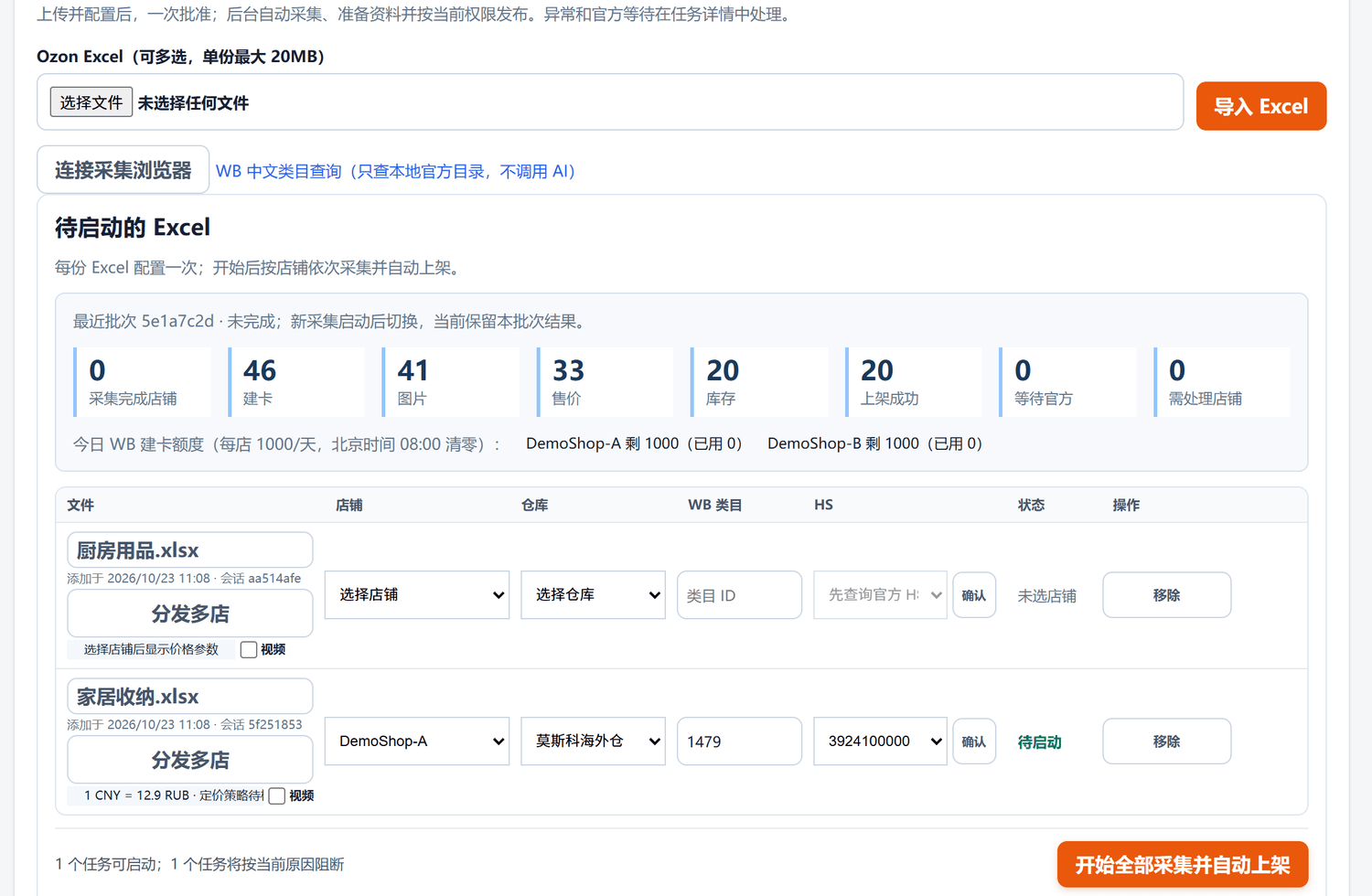Click the 连接采集浏览器 button
Viewport: 1372px width, 896px height.
123,170
